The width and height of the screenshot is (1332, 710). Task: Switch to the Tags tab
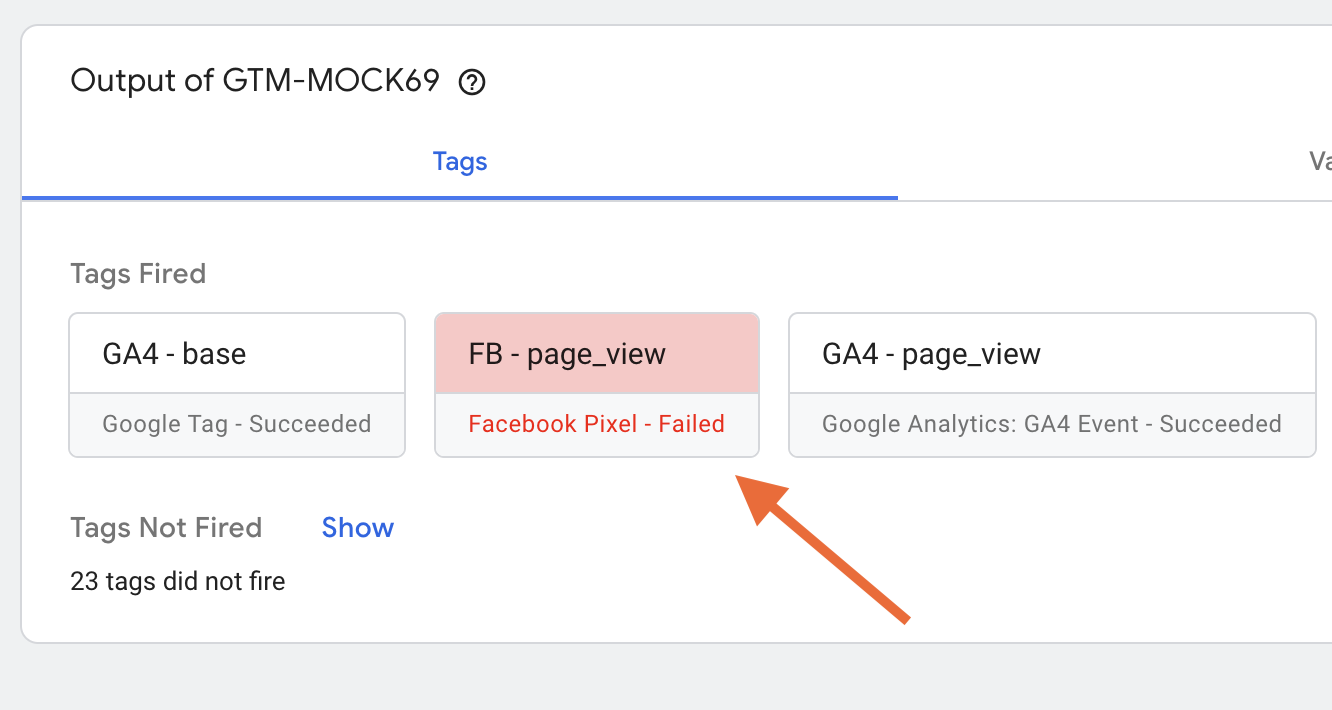tap(459, 161)
